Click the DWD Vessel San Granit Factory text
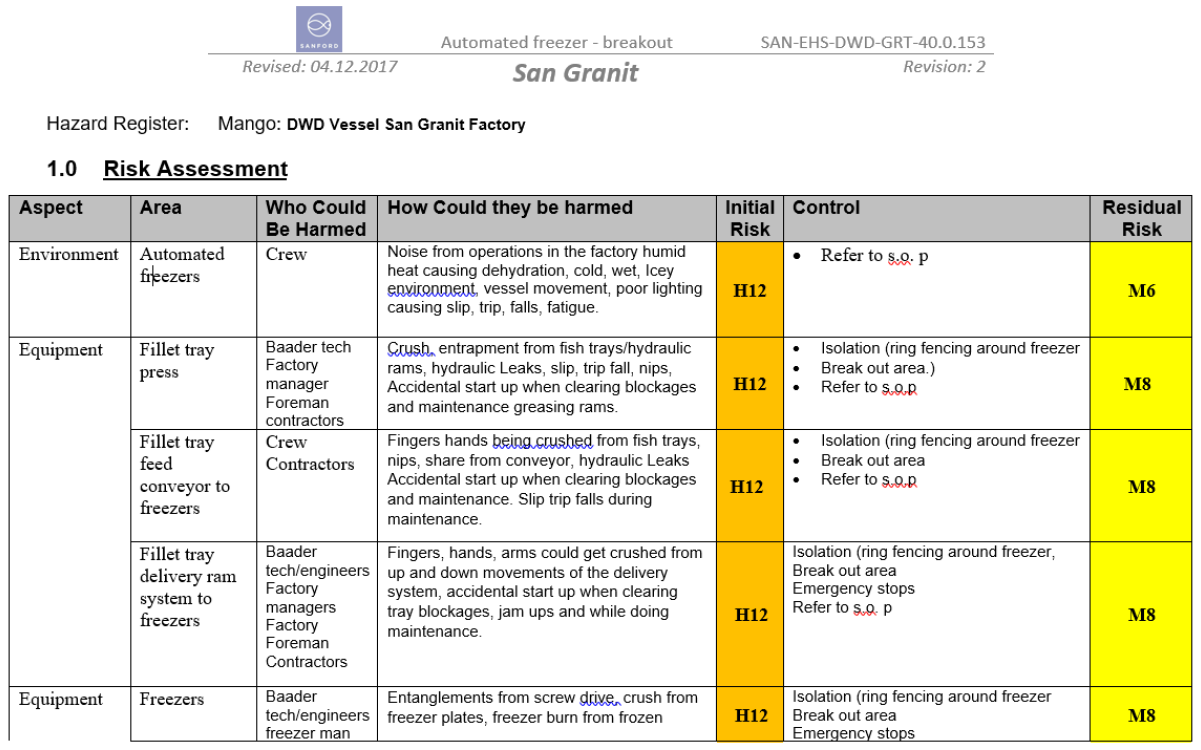The height and width of the screenshot is (750, 1201). click(x=405, y=125)
